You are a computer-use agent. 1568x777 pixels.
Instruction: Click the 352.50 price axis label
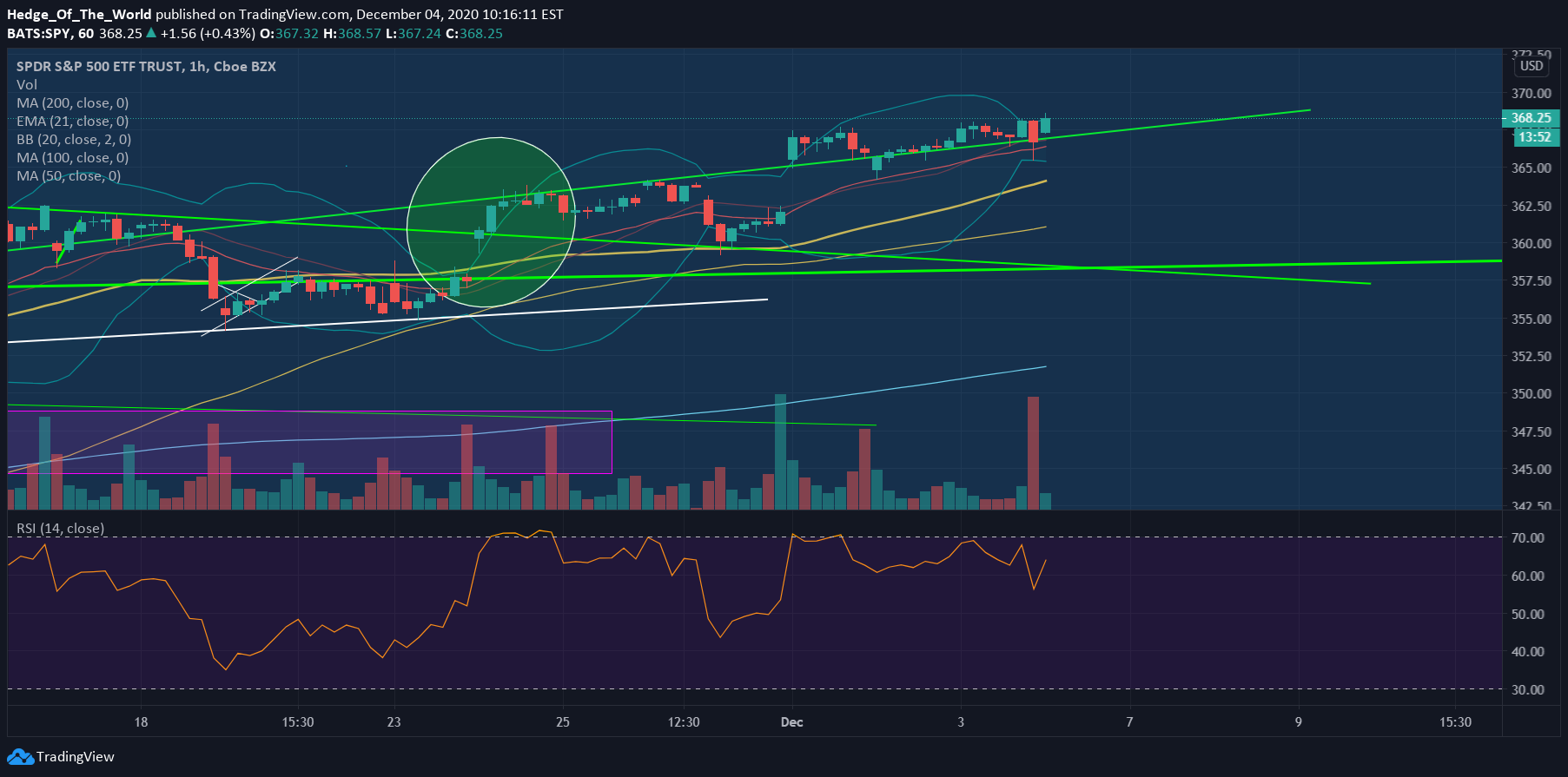[1531, 357]
